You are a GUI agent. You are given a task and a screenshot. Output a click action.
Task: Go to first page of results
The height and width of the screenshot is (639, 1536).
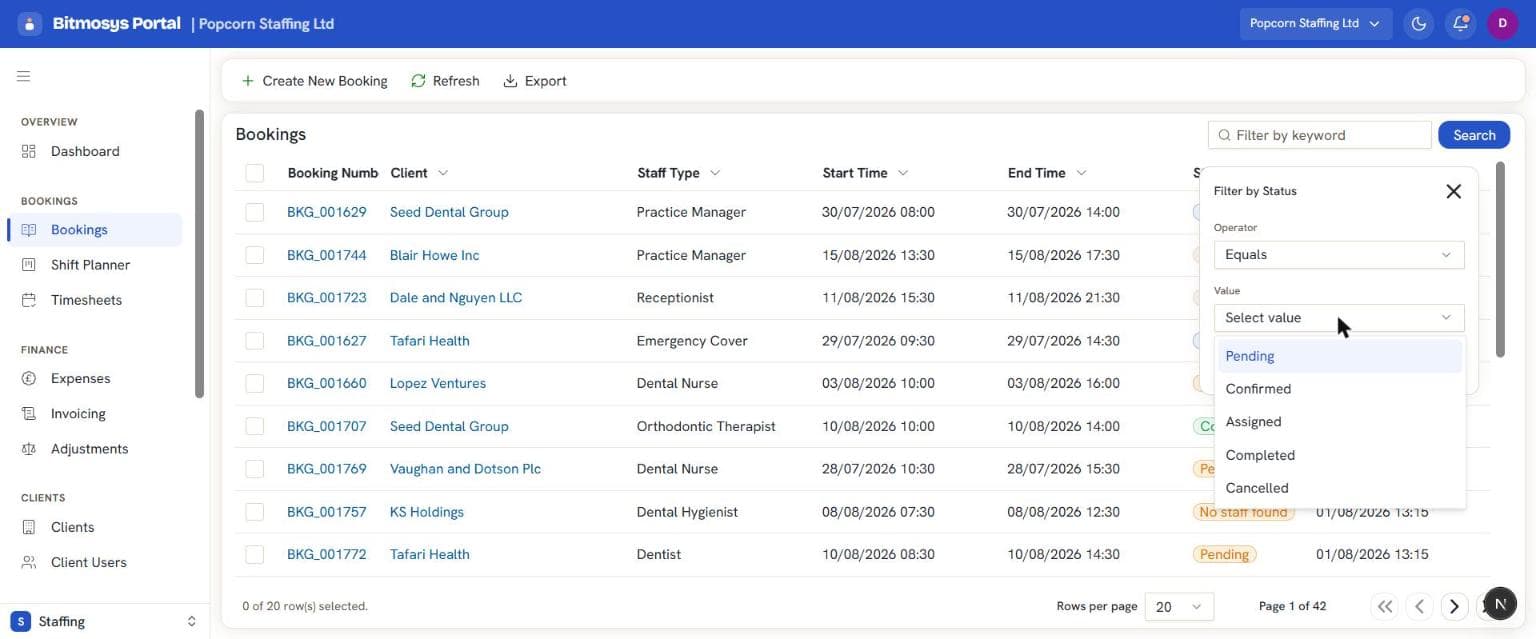tap(1385, 606)
